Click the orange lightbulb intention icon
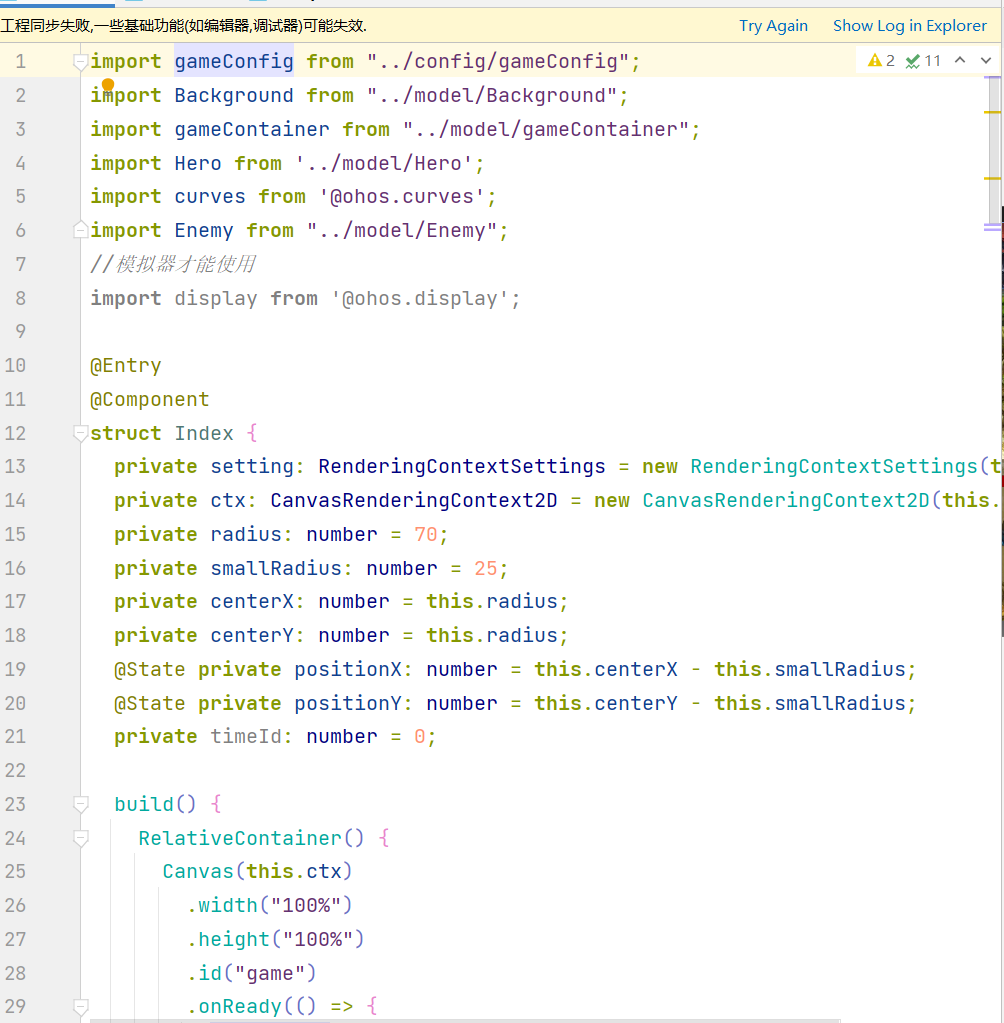Viewport: 1004px width, 1023px height. click(x=108, y=85)
